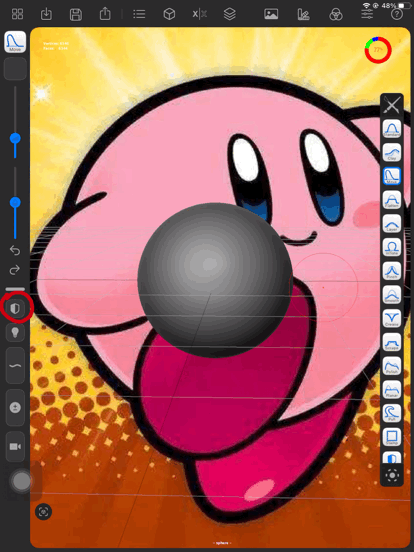Select the Polish brush
Viewport: 414px width, 552px height.
[392, 366]
